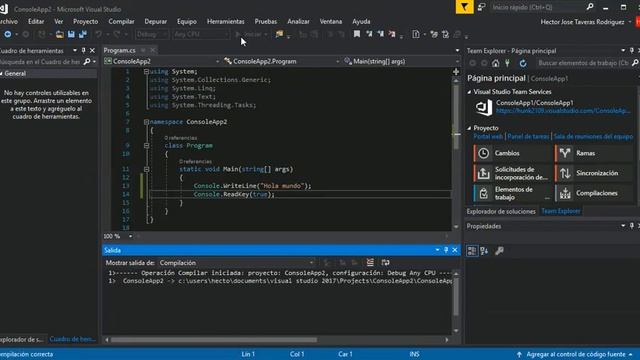
Task: Click the clear all output icon
Action: click(370, 262)
